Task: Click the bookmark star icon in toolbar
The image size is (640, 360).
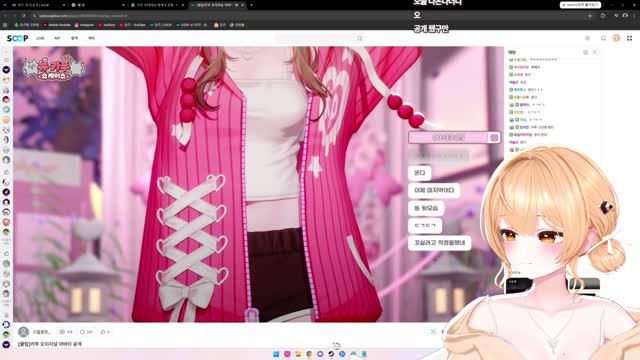Action: [590, 16]
